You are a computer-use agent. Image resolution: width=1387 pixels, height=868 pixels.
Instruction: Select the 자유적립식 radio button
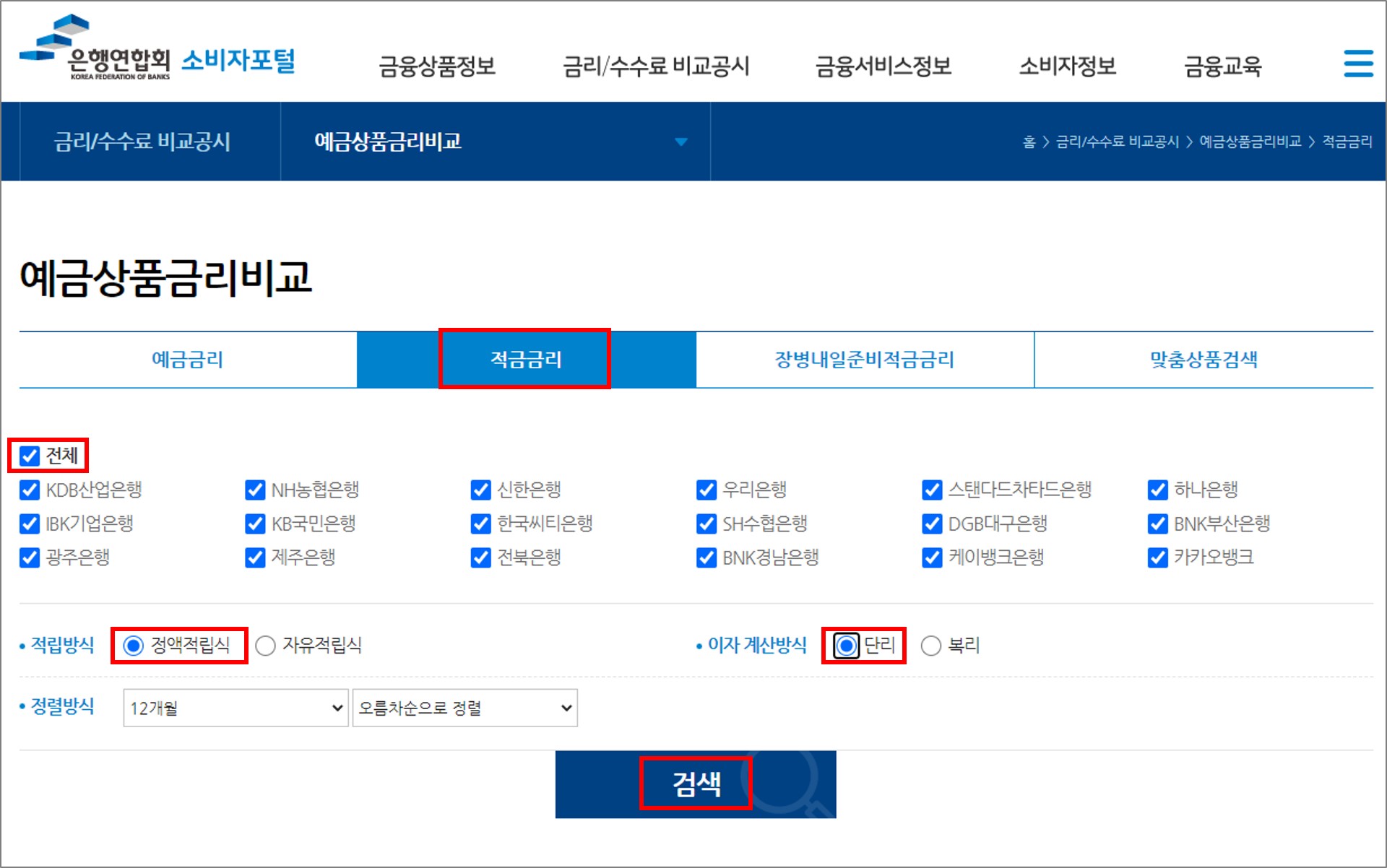(x=266, y=645)
